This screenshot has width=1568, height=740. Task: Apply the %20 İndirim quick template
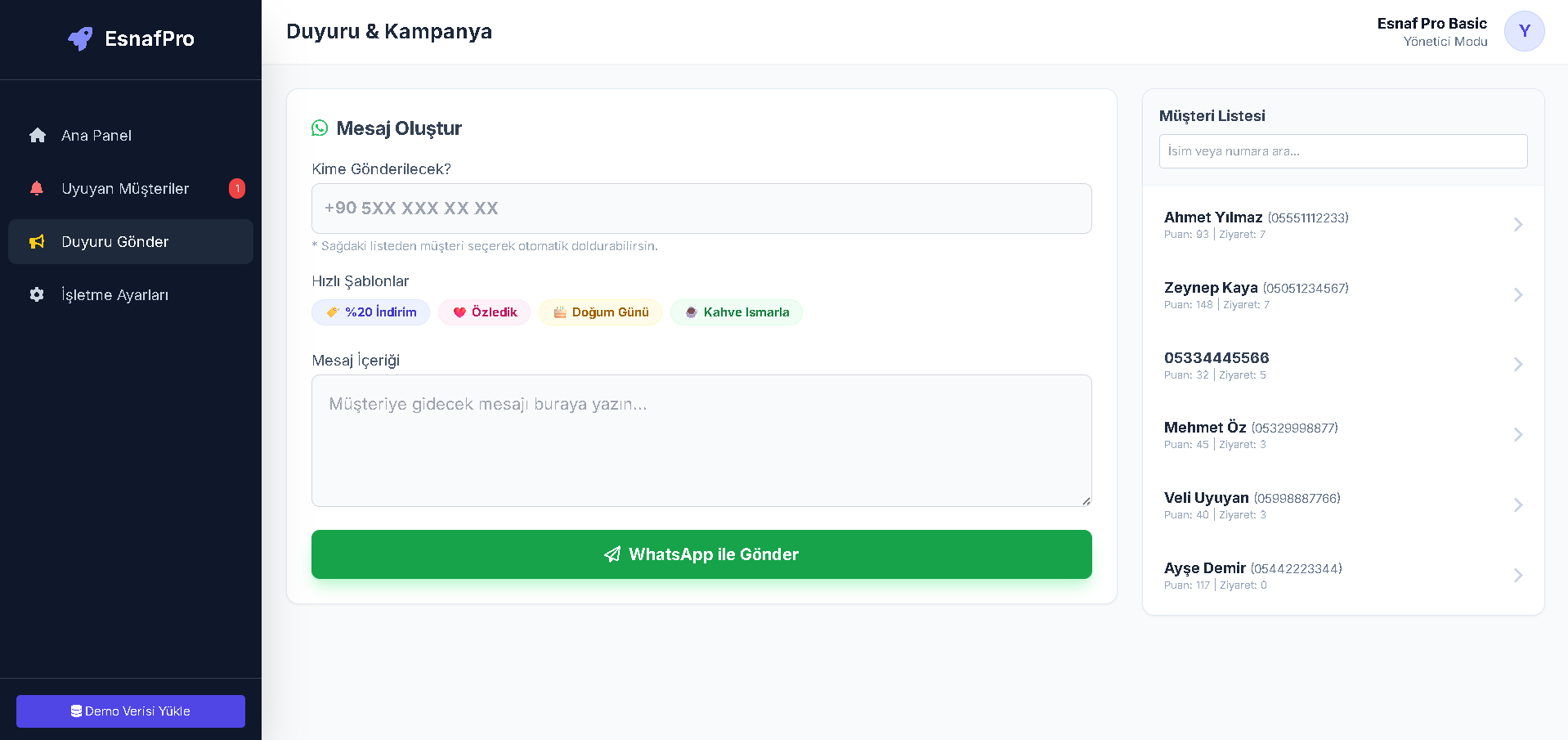[371, 312]
